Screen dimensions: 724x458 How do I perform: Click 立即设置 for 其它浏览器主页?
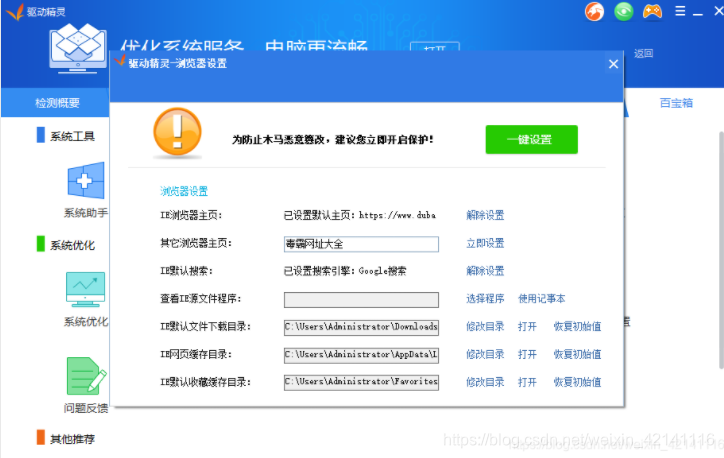485,243
